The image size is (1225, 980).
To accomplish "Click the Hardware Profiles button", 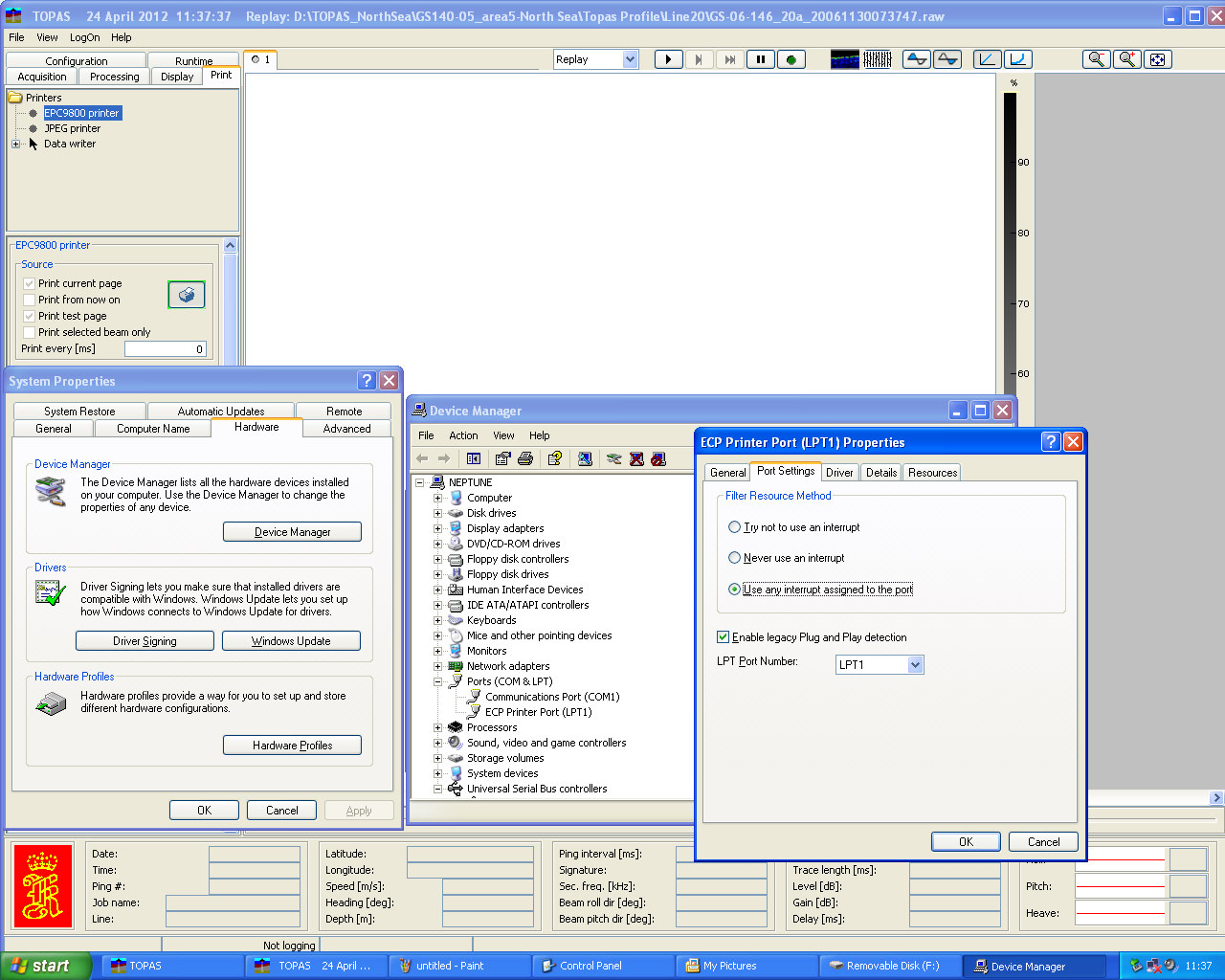I will coord(292,746).
